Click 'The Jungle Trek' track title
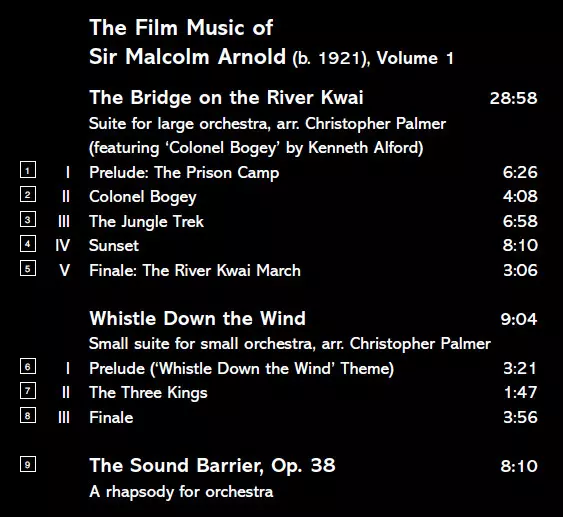Image resolution: width=563 pixels, height=517 pixels. 146,222
